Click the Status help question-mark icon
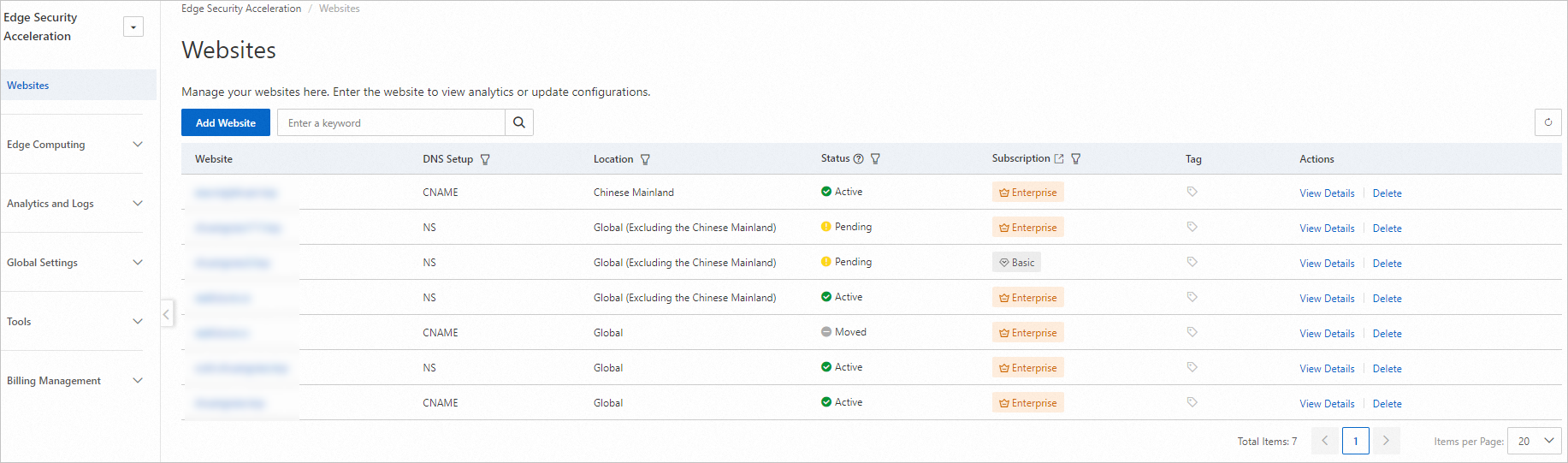This screenshot has width=1568, height=463. tap(858, 158)
